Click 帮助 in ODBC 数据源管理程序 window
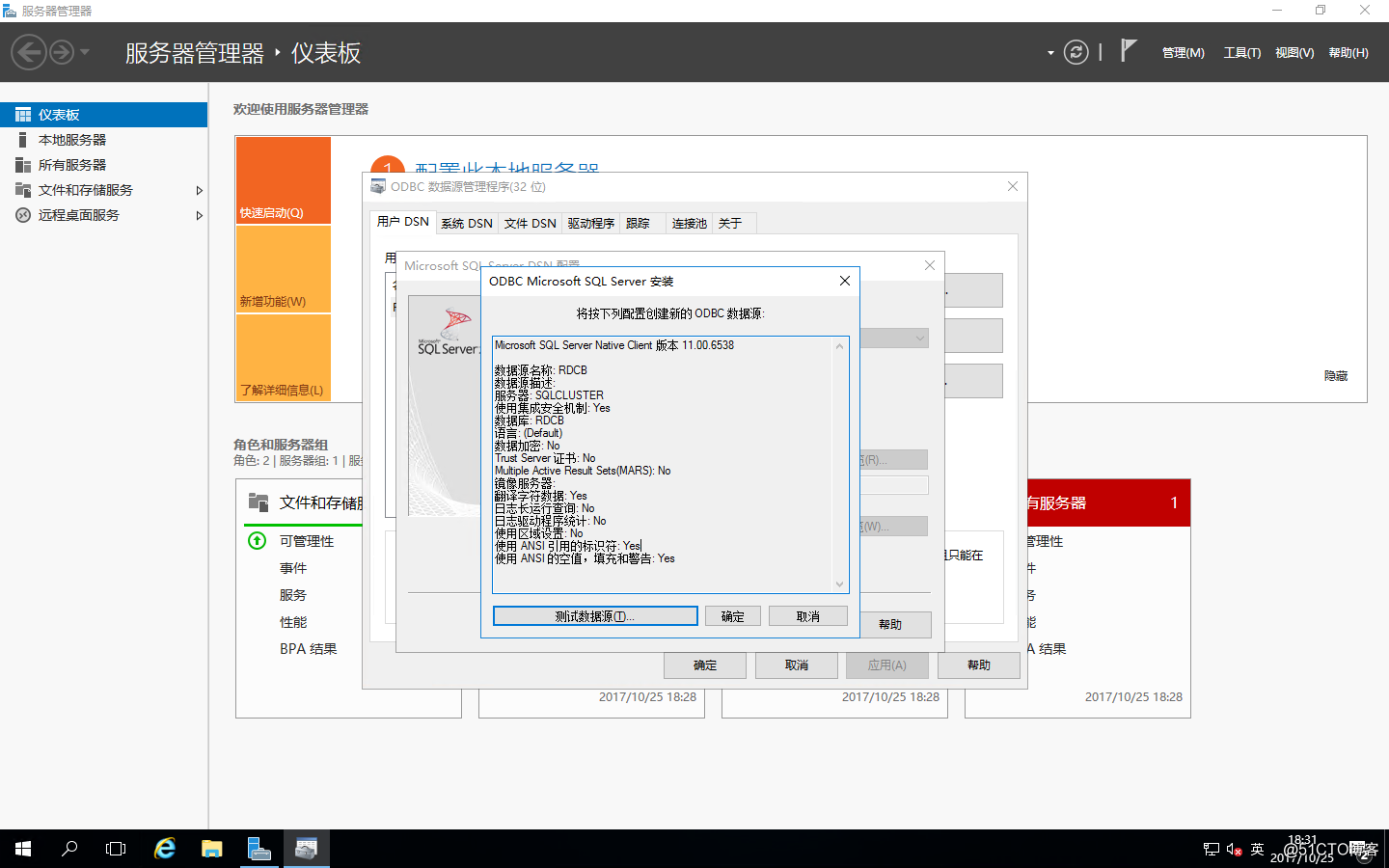Viewport: 1389px width, 868px height. pyautogui.click(x=979, y=665)
